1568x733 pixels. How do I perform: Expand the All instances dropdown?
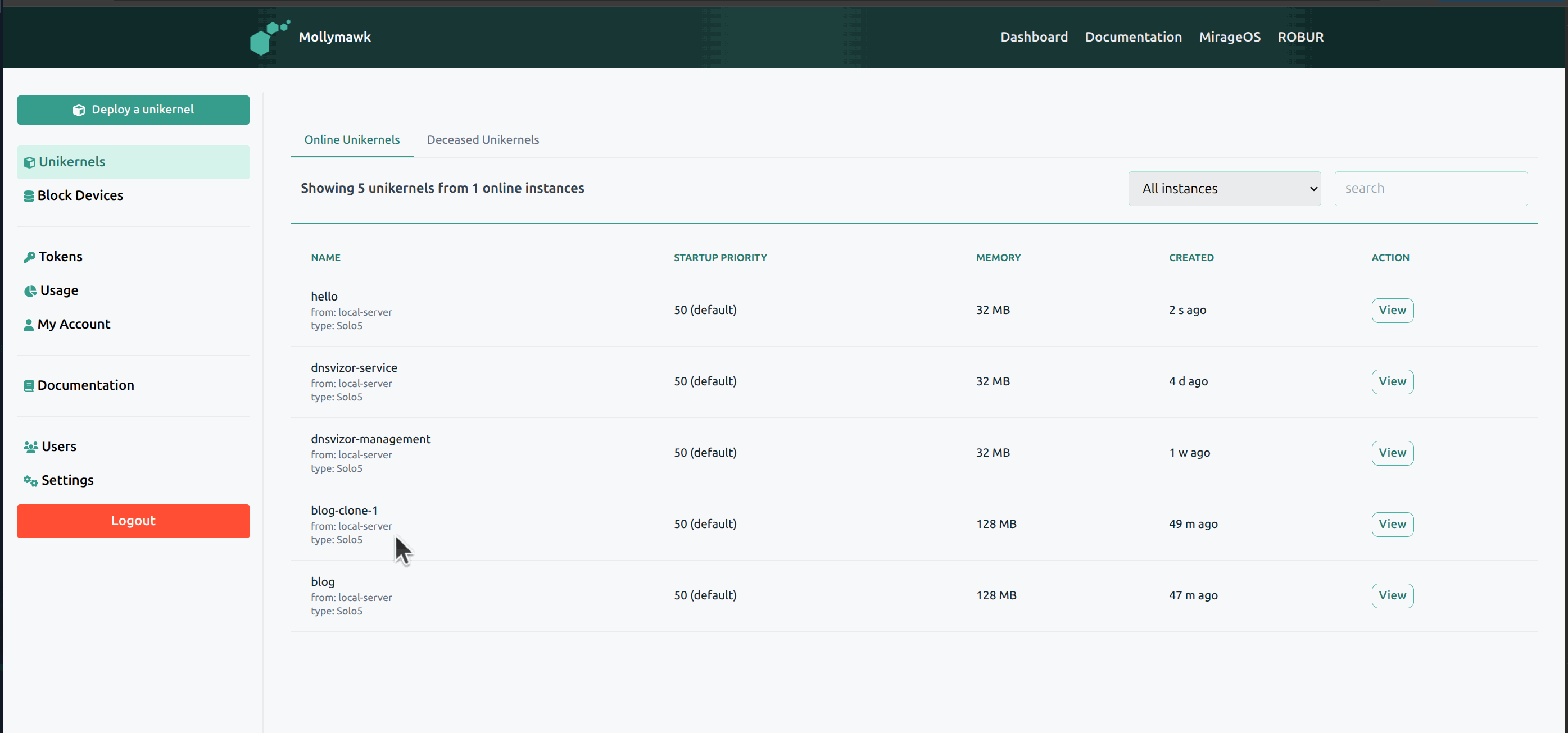tap(1224, 189)
